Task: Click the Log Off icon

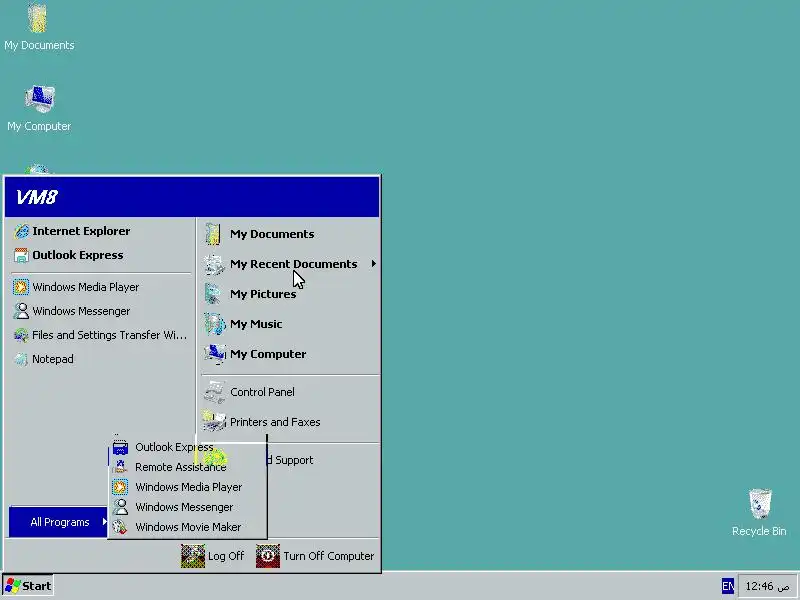Action: point(193,556)
